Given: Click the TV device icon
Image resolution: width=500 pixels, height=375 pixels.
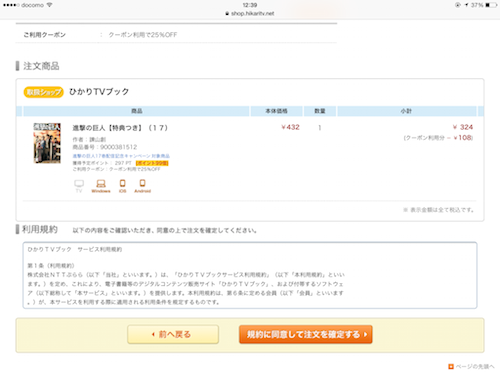Looking at the screenshot, I should click(x=79, y=186).
